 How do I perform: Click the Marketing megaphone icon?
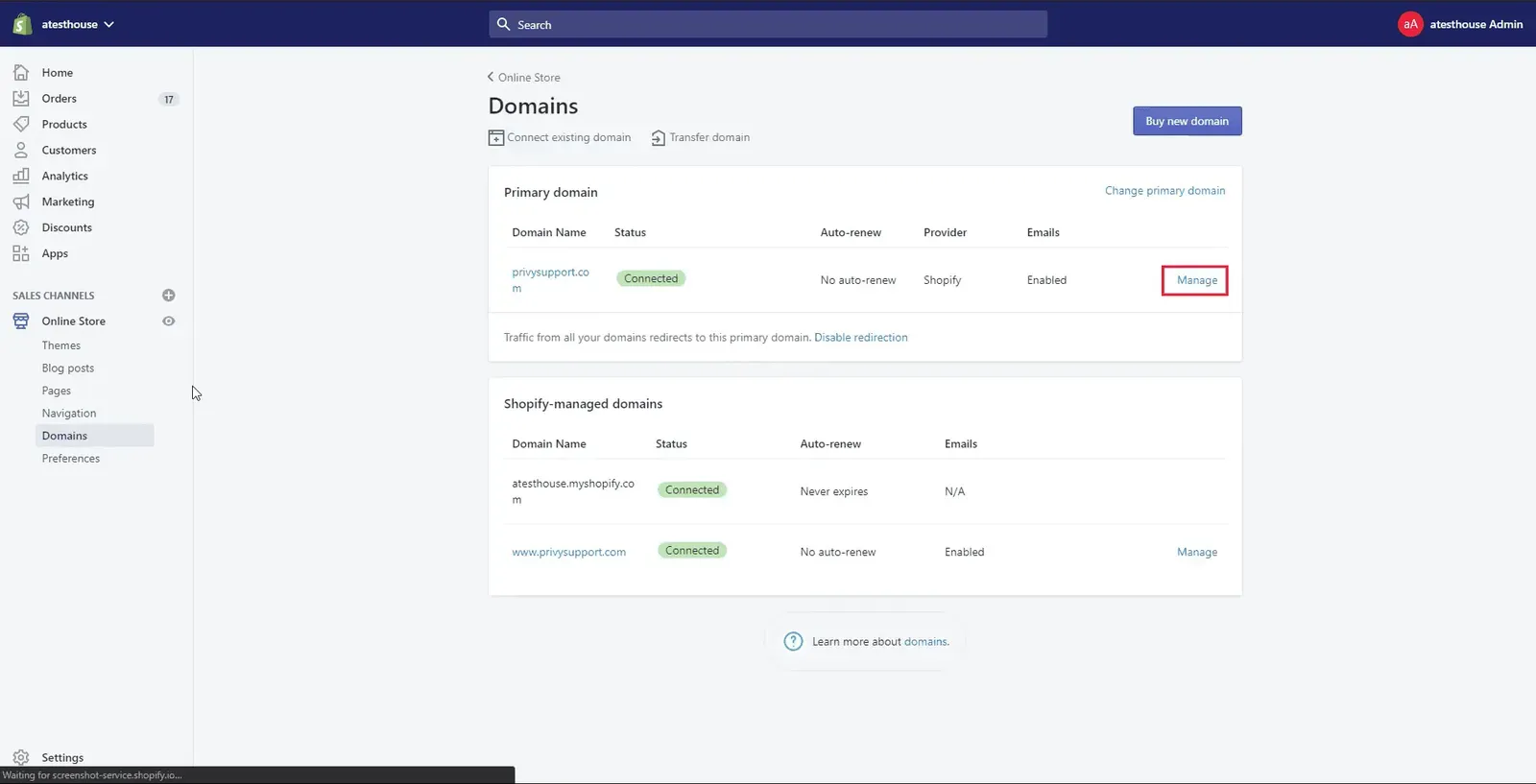[21, 202]
